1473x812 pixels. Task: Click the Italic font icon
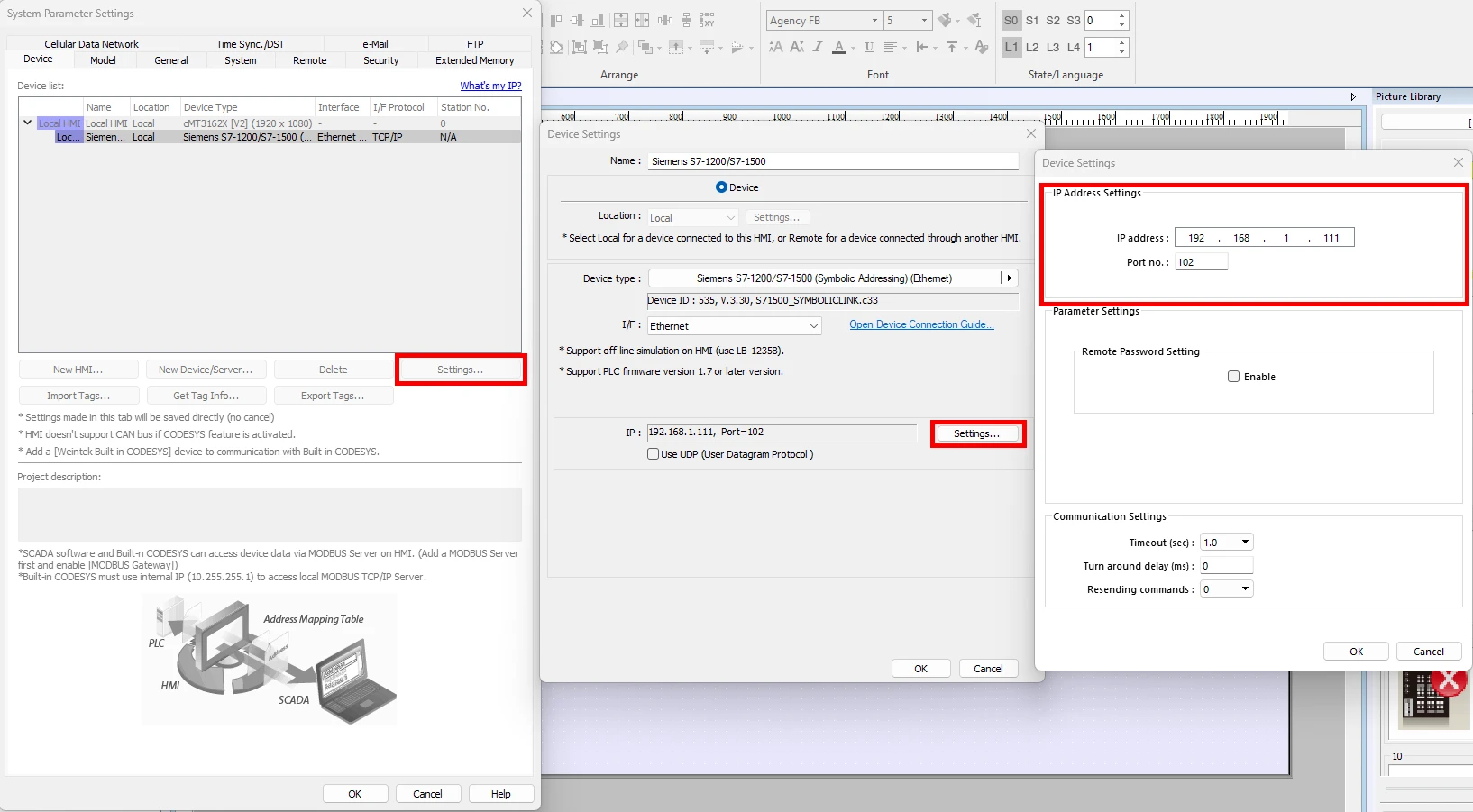818,48
